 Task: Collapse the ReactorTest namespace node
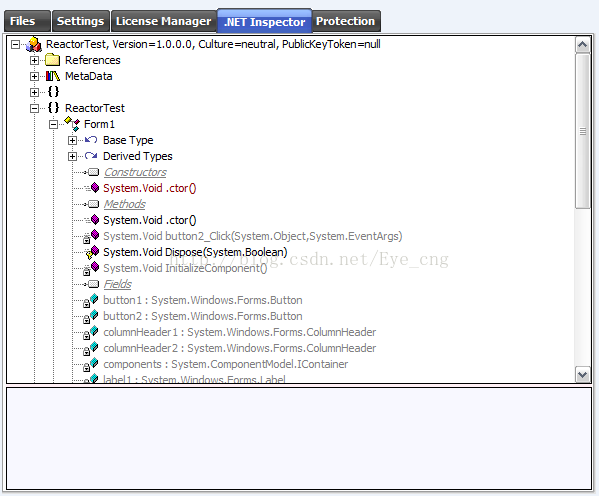34,109
